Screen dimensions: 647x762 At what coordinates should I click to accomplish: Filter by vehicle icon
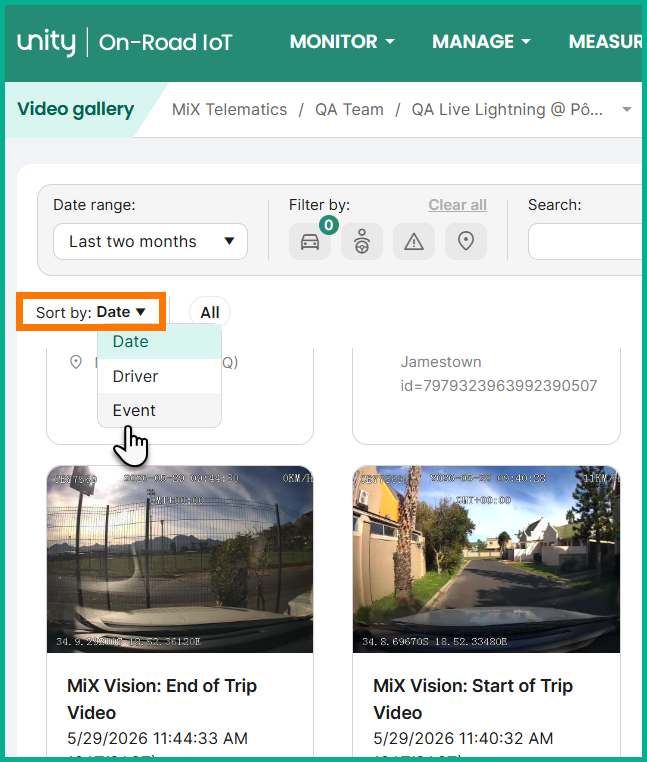pos(310,242)
